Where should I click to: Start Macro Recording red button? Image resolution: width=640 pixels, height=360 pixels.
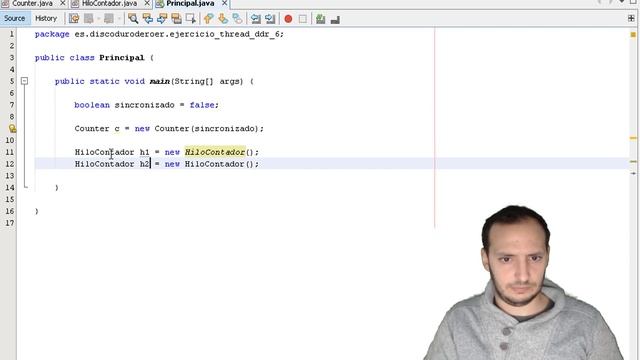point(288,19)
